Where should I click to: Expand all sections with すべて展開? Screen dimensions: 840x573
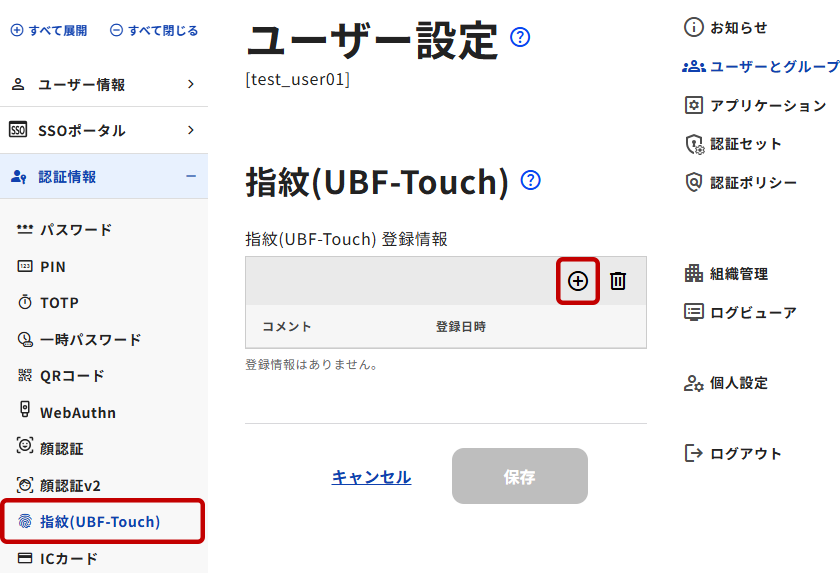tap(49, 31)
